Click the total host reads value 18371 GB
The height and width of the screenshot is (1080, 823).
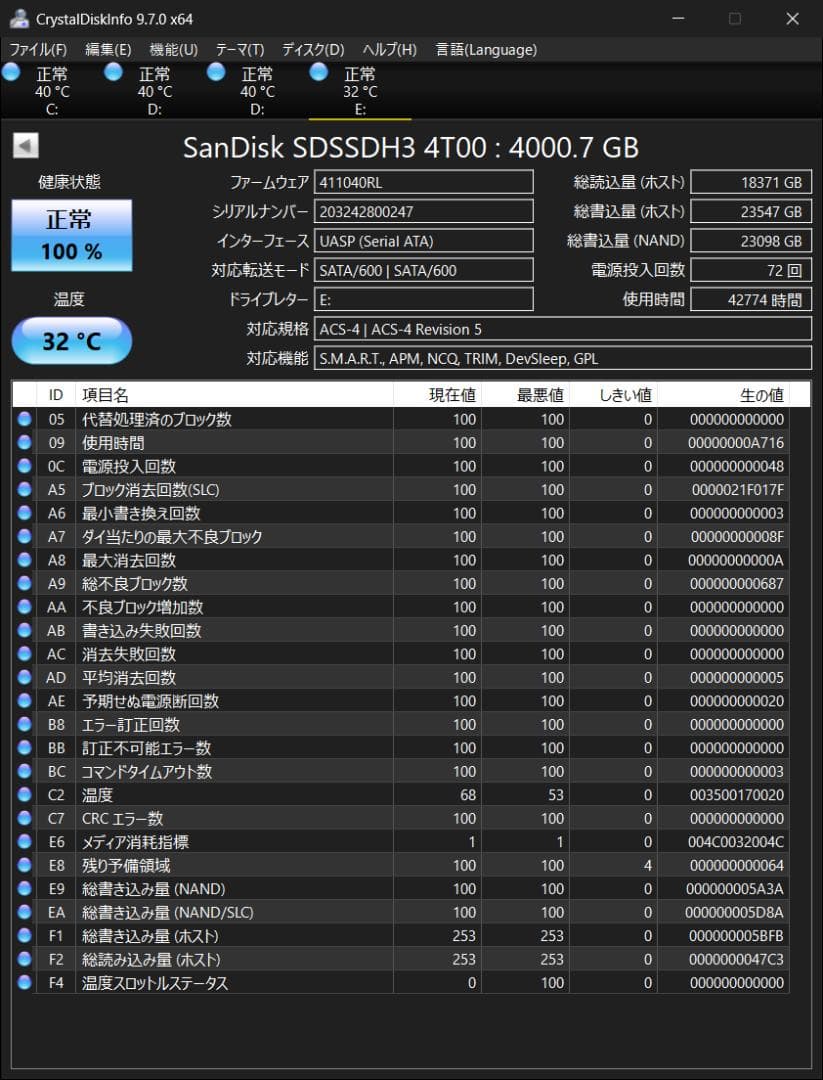[751, 183]
